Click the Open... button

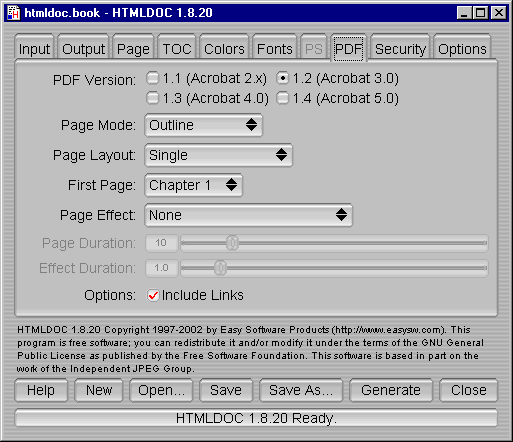[x=161, y=390]
